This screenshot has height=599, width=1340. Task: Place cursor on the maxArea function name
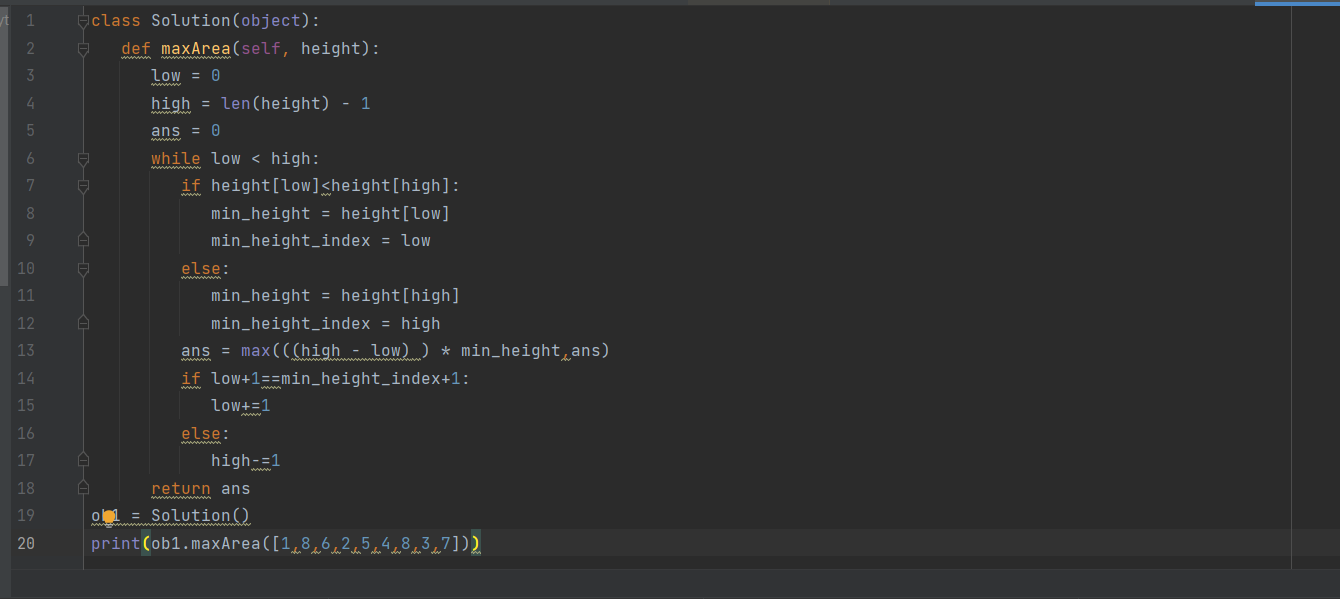click(195, 49)
